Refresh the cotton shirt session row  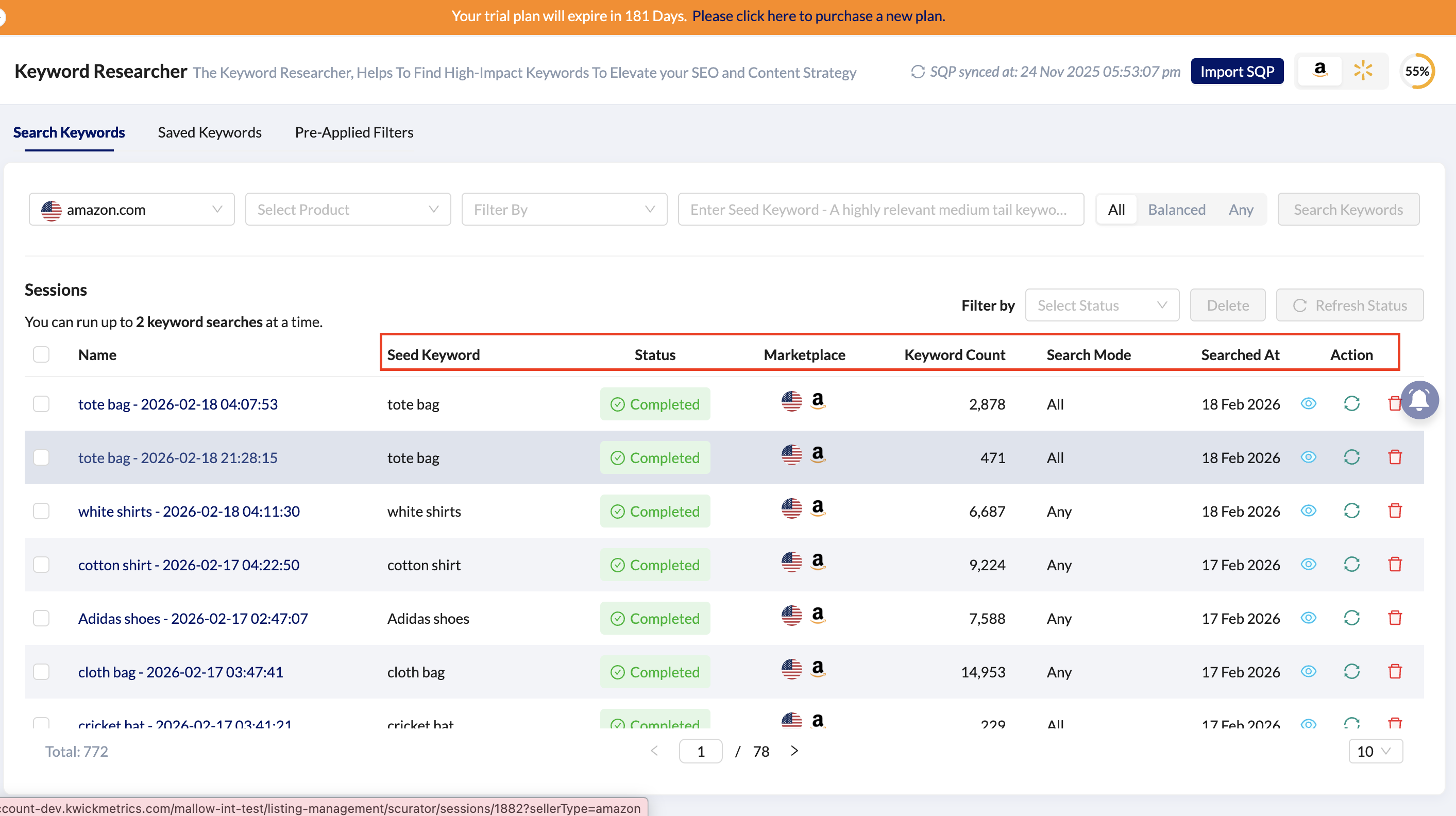(x=1351, y=565)
